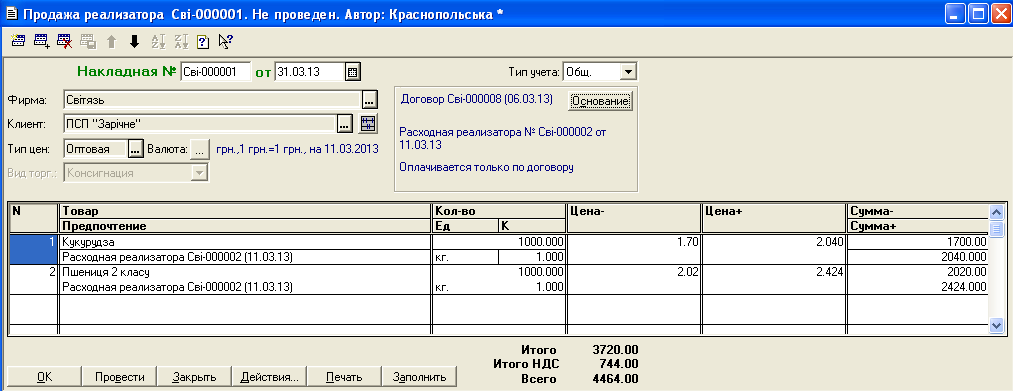Viewport: 1013px width, 391px height.
Task: Maximize the Продажа реализатора window
Action: 977,13
